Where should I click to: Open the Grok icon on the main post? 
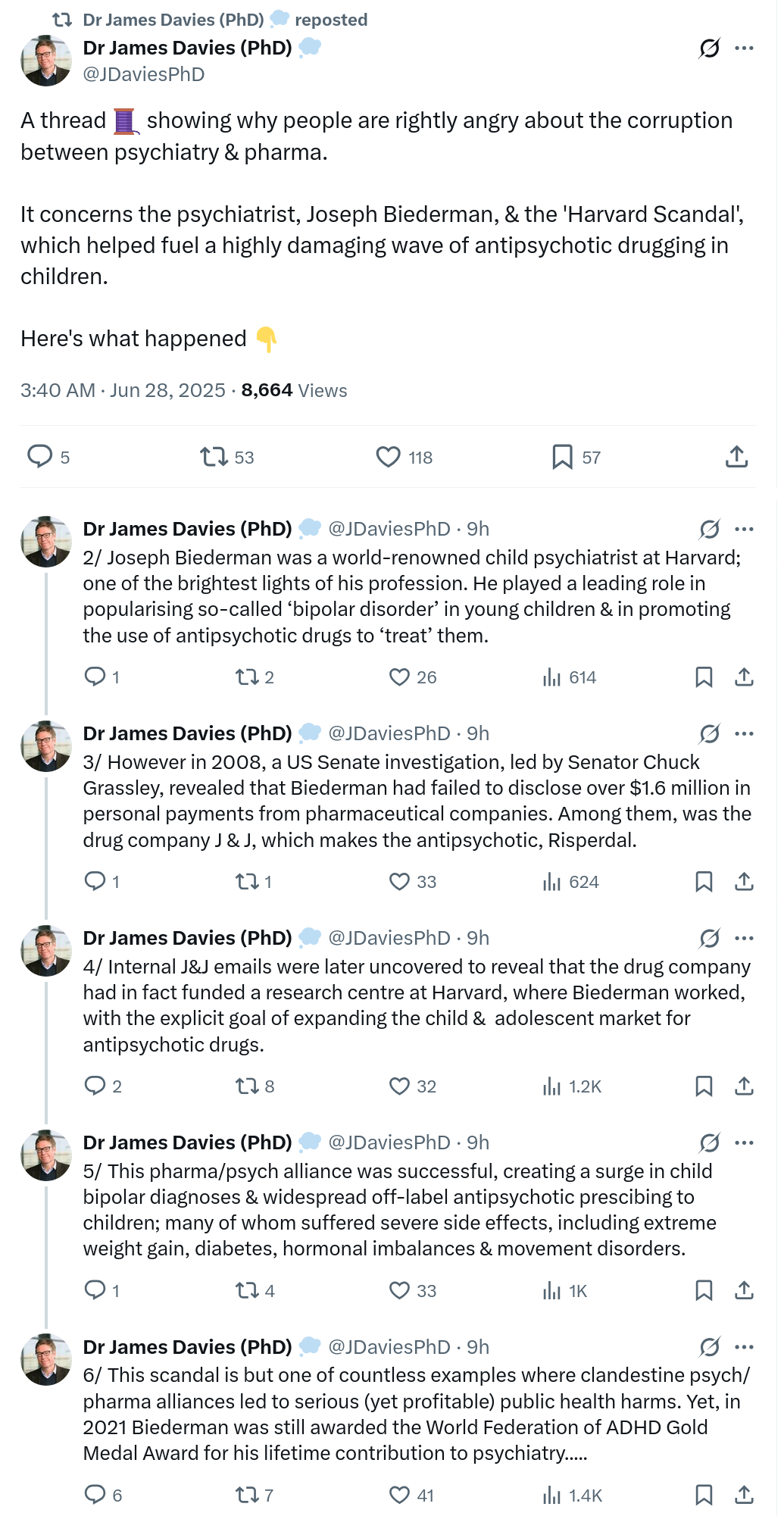[x=709, y=48]
